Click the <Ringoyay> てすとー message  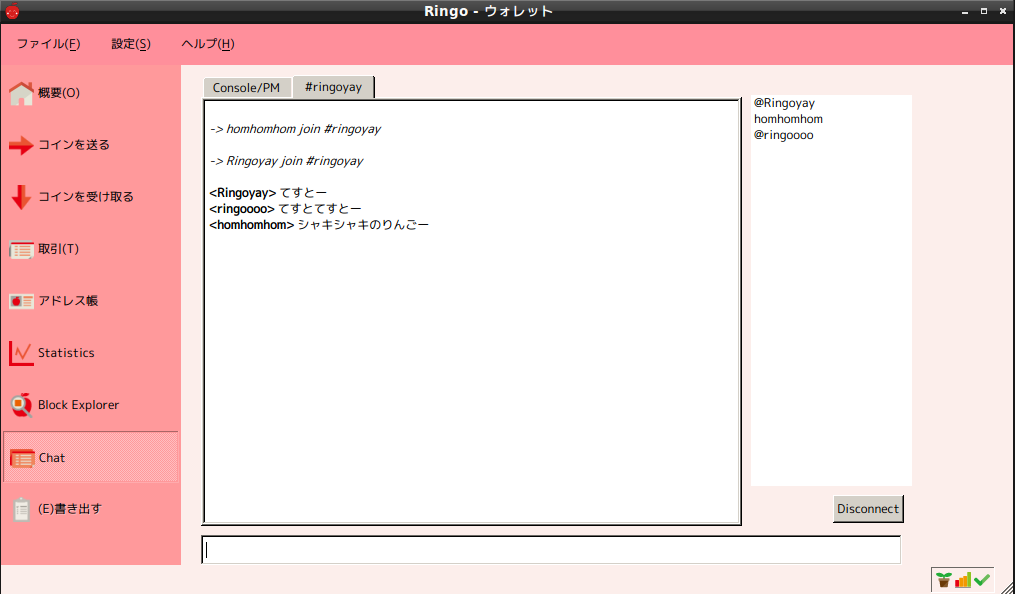(x=268, y=193)
